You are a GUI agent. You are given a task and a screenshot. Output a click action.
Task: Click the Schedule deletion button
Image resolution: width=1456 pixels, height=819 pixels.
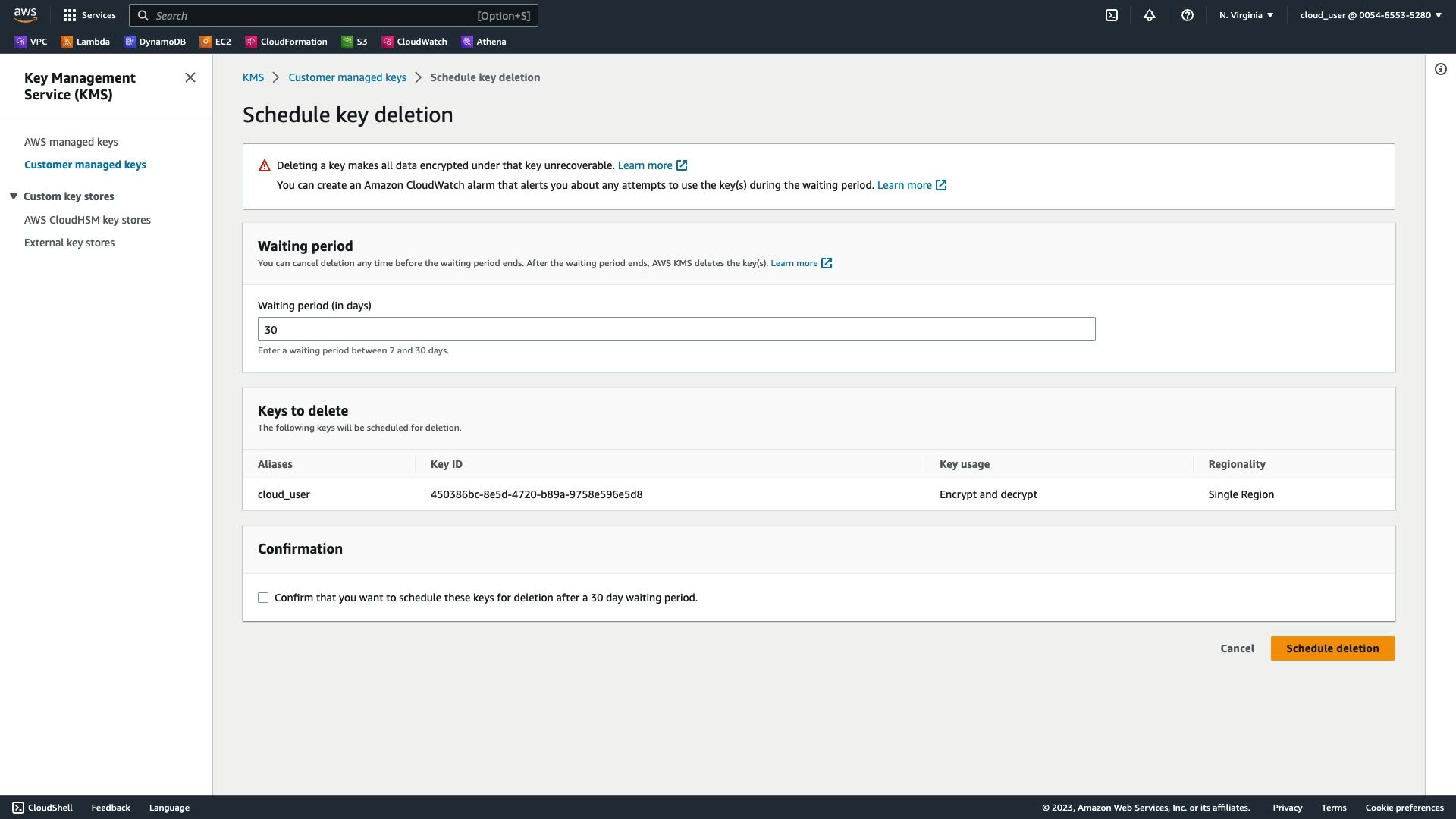point(1332,648)
